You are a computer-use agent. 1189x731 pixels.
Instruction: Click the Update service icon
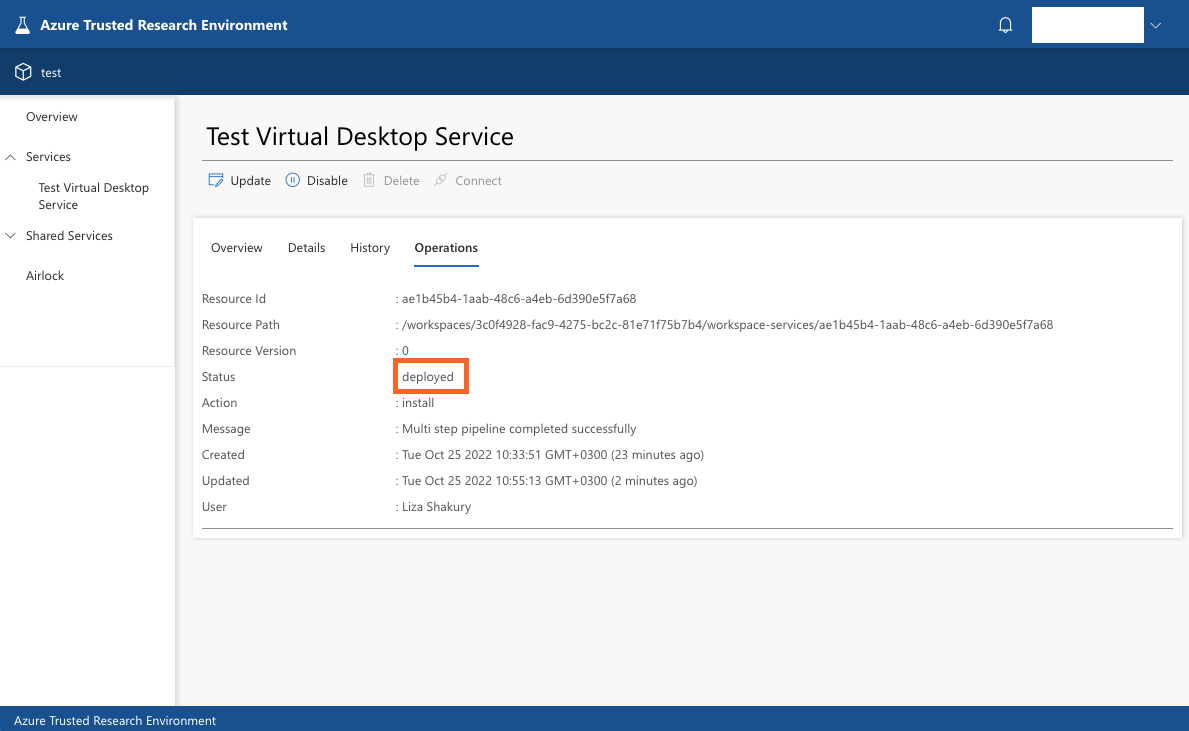tap(214, 180)
